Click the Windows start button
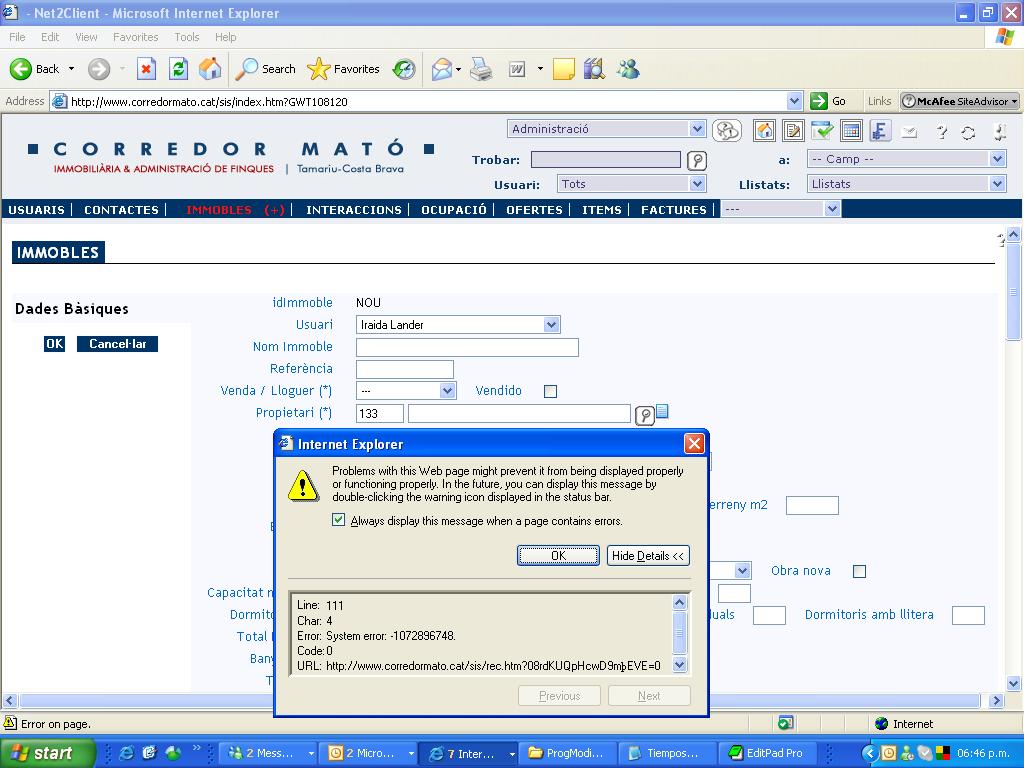Screen dimensions: 1024x768 (x=47, y=753)
